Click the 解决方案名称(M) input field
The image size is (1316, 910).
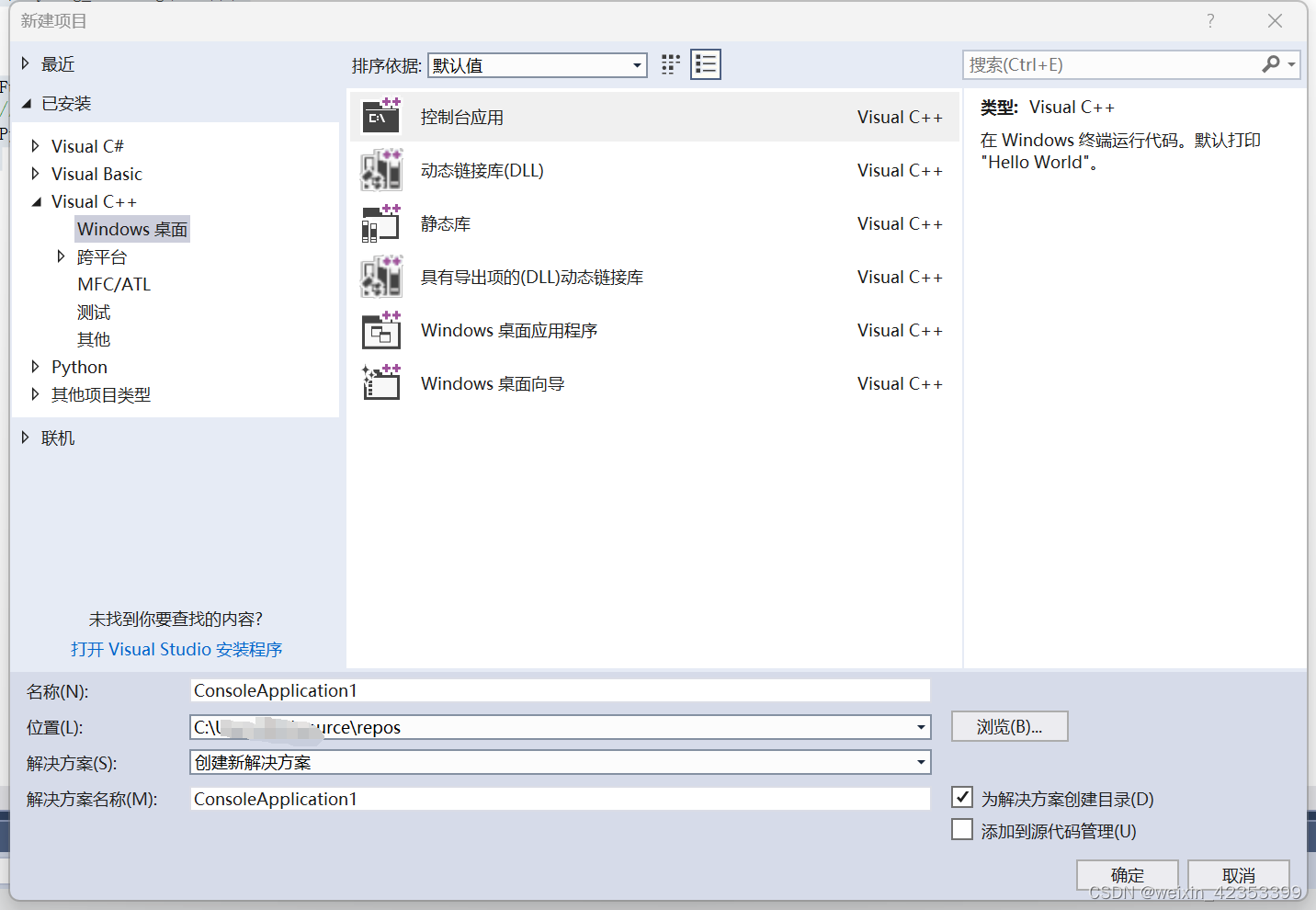click(561, 799)
